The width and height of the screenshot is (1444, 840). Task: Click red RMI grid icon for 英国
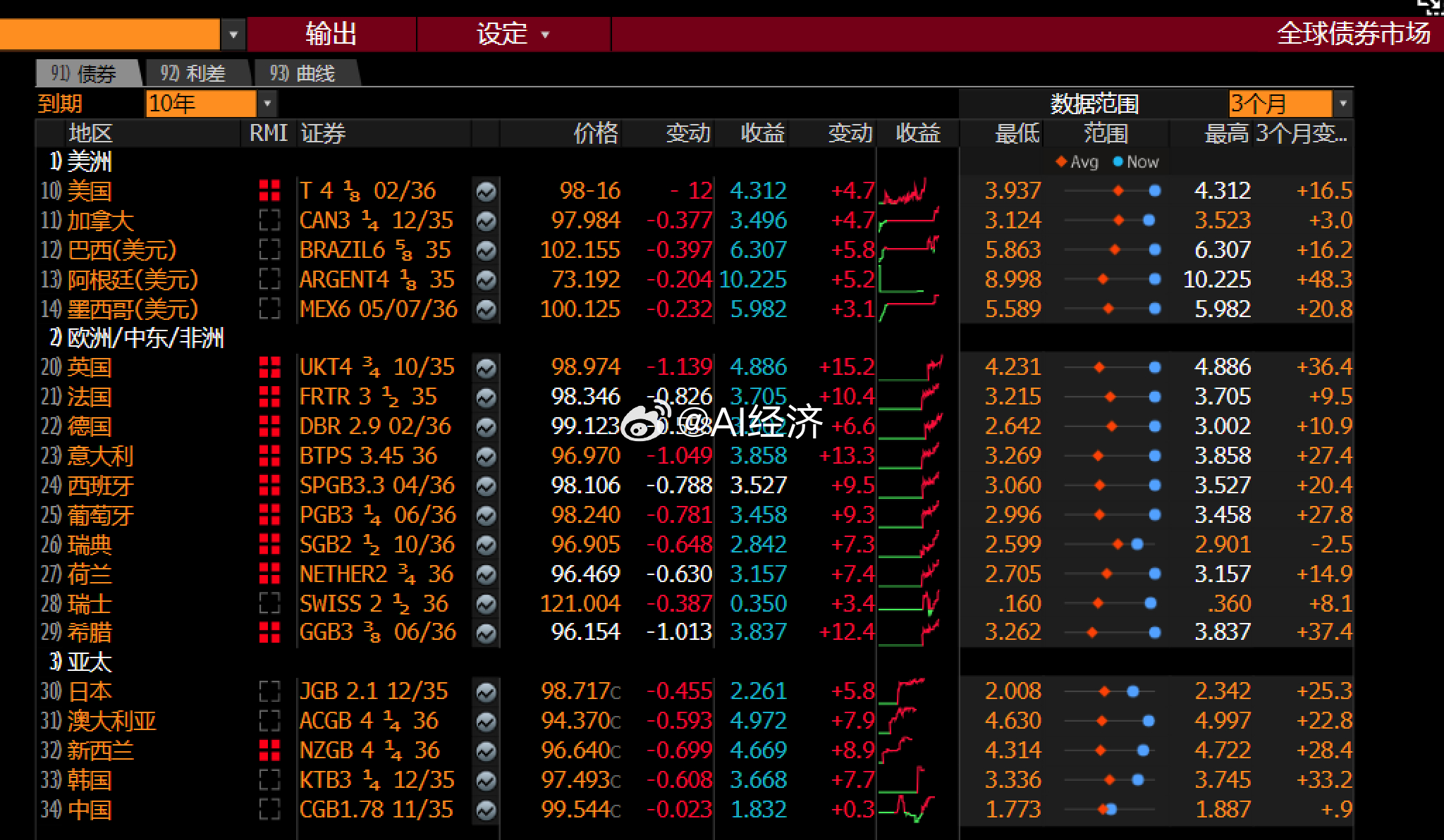point(269,368)
